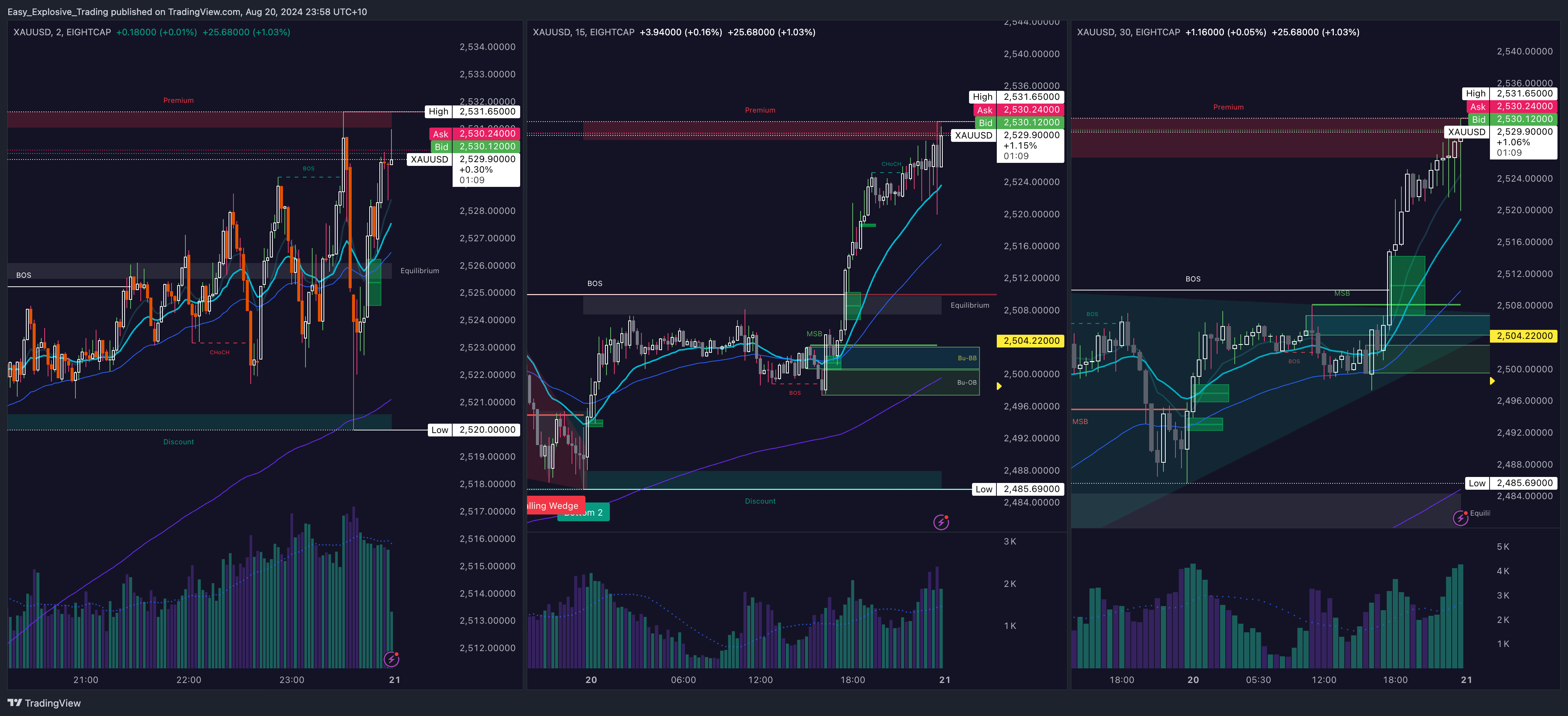Click the red Ask price tag in the 30-minute chart
This screenshot has width=1568, height=716.
(1512, 106)
